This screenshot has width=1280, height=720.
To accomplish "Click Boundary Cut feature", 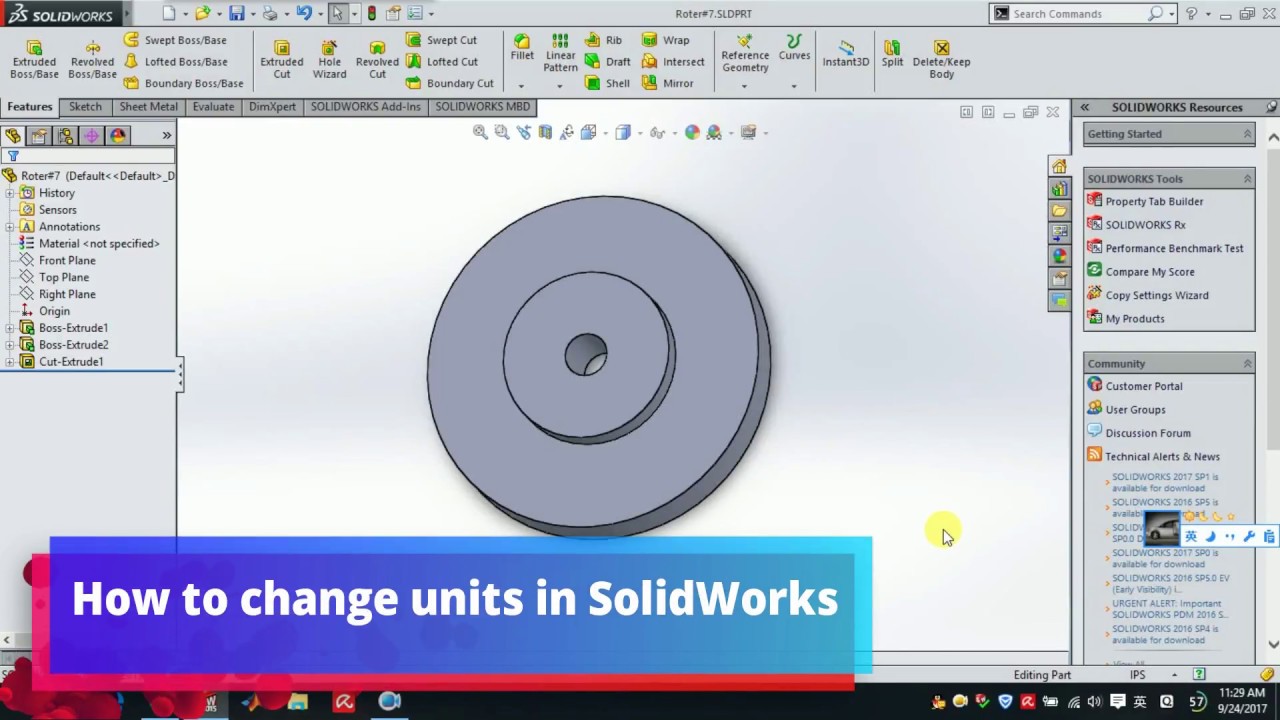I will tap(449, 83).
